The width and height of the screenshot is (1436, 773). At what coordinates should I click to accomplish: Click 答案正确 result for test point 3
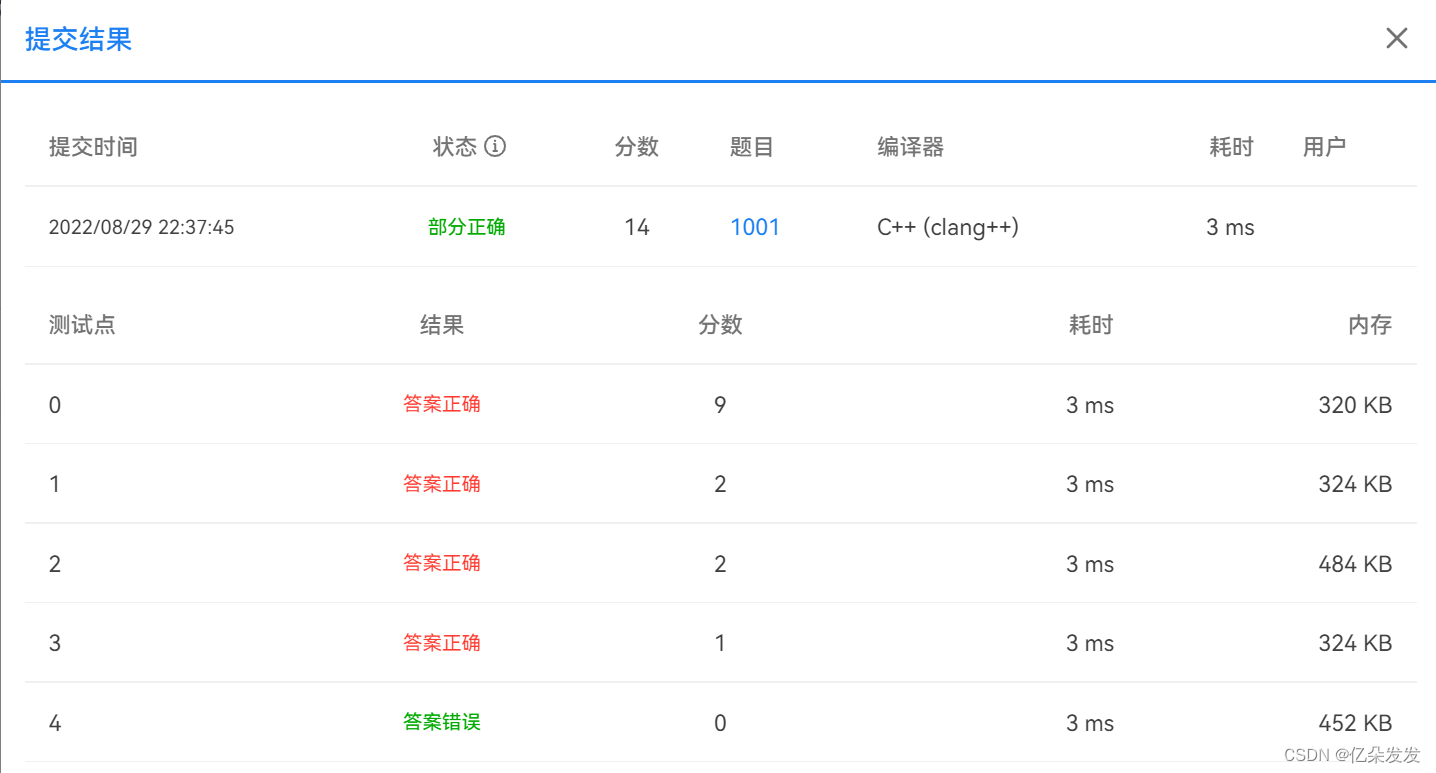coord(442,643)
